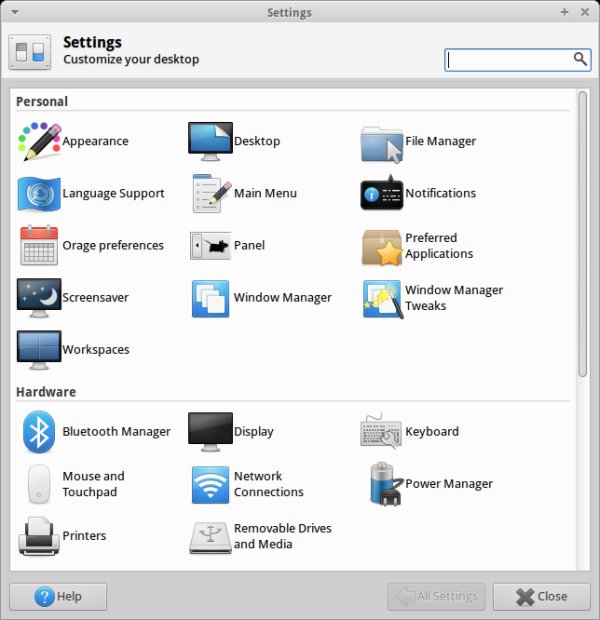Click the 'Network Connections' label
Screen dimensions: 600x620
[x=269, y=484]
